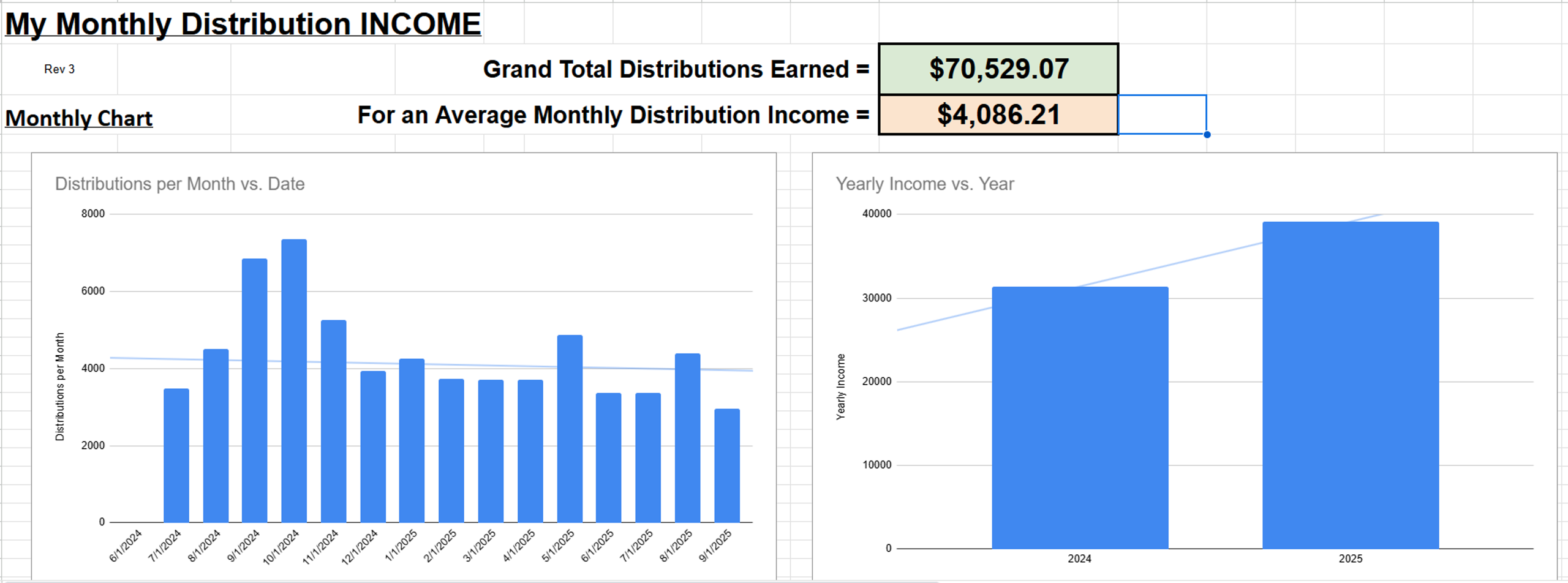
Task: Click the 5/1/2025 date label on the horizontal axis
Action: (x=558, y=546)
